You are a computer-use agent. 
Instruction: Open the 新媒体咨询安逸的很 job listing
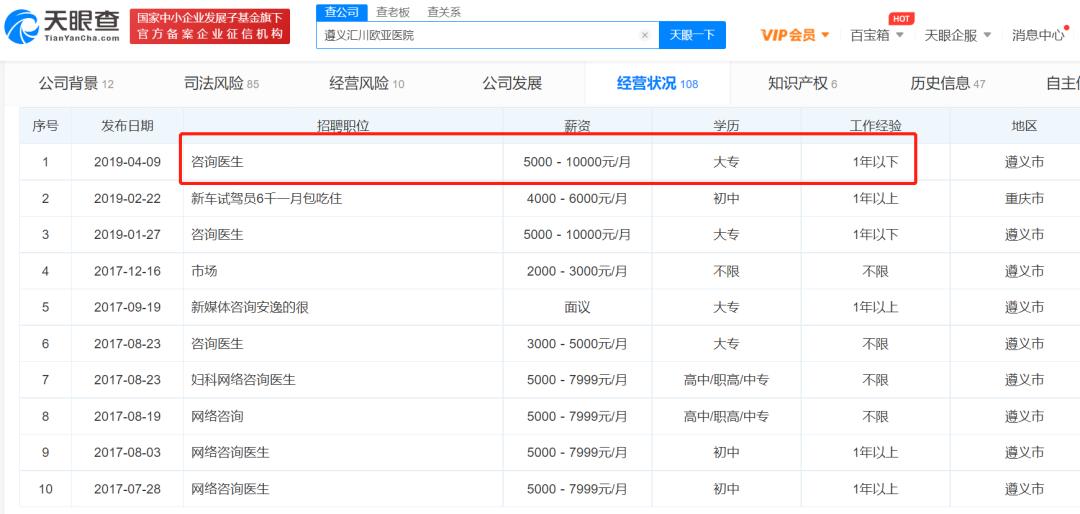pos(249,307)
